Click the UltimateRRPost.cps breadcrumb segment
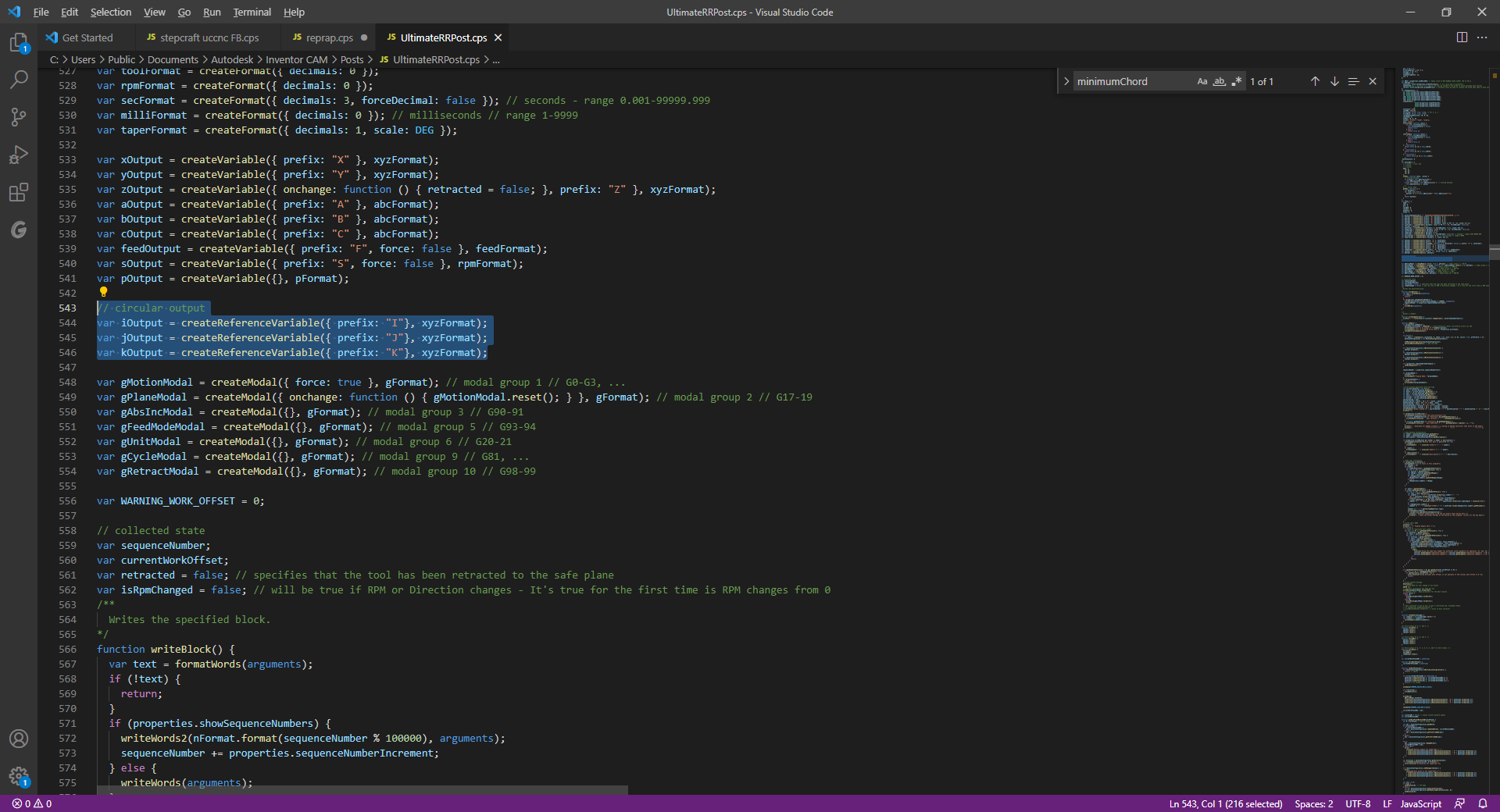The width and height of the screenshot is (1500, 812). click(x=430, y=59)
